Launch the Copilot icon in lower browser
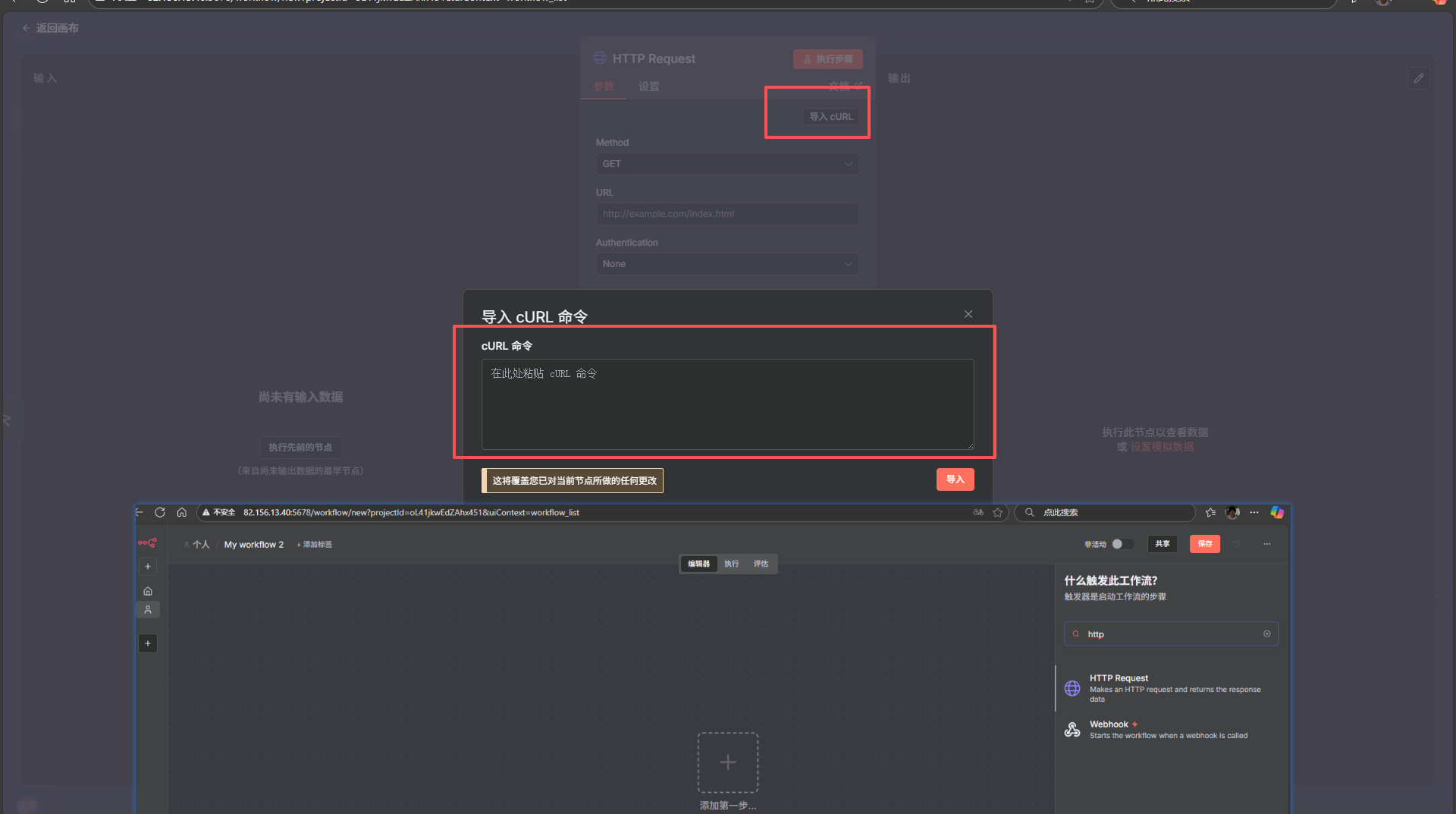The height and width of the screenshot is (814, 1456). pos(1277,513)
